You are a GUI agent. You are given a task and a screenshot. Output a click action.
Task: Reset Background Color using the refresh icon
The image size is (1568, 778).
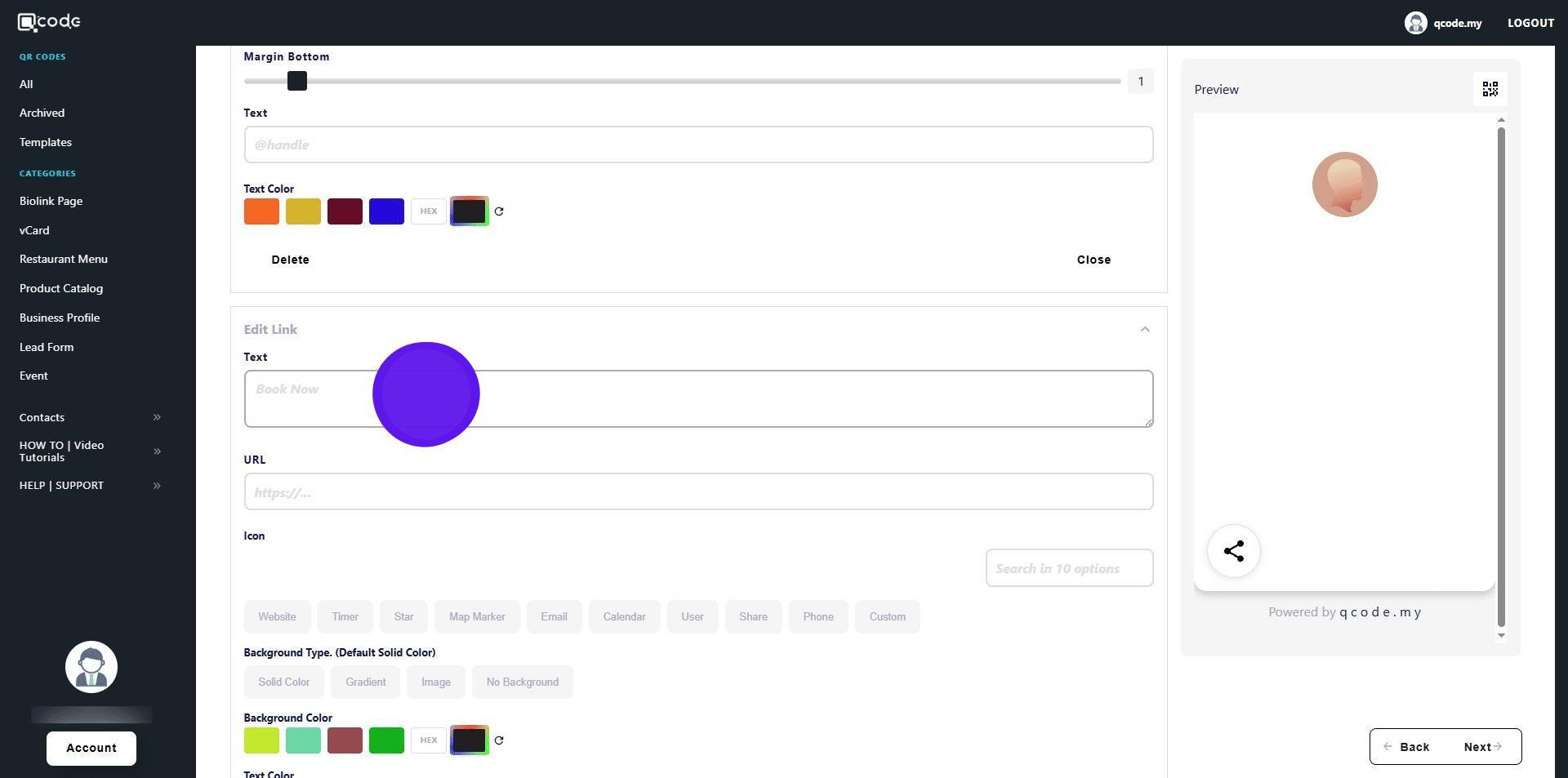[x=499, y=740]
